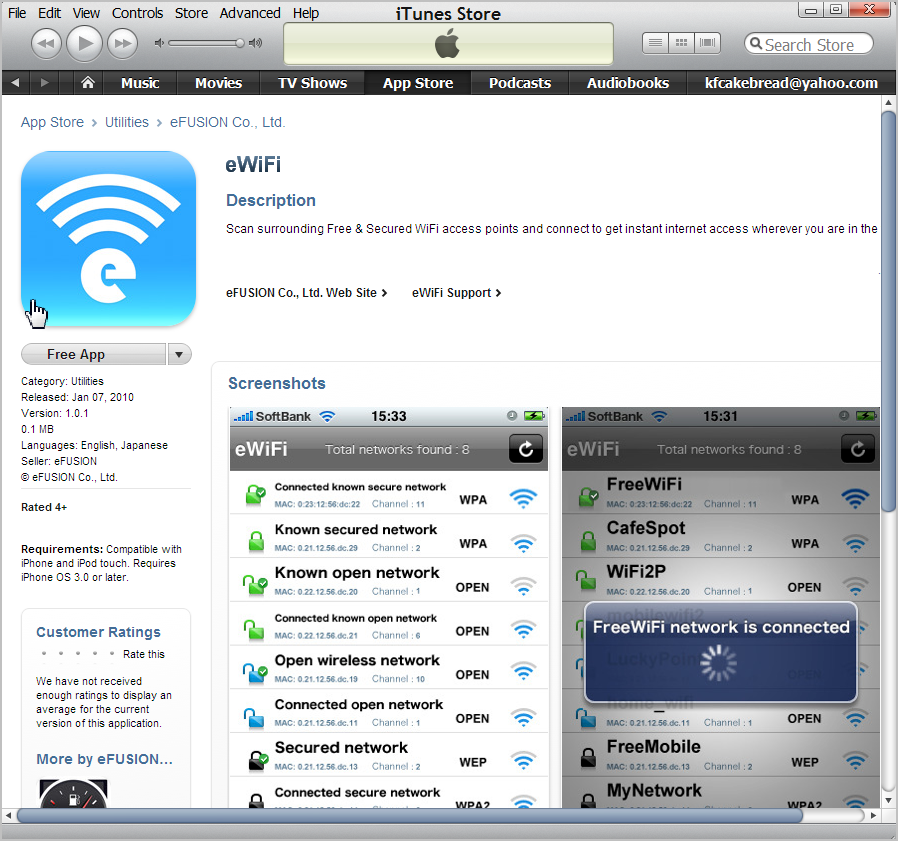The height and width of the screenshot is (841, 898).
Task: Switch to Cover Flow view mode
Action: tap(708, 43)
